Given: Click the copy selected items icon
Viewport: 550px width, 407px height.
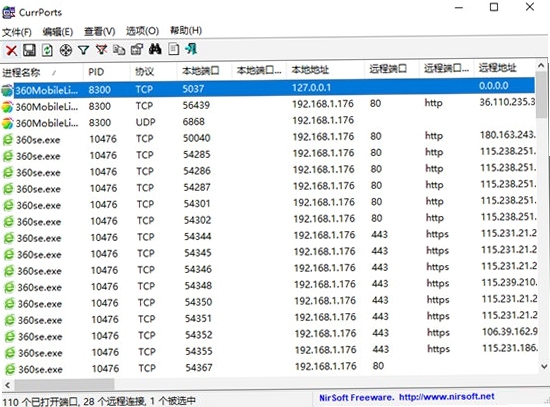Looking at the screenshot, I should [119, 50].
